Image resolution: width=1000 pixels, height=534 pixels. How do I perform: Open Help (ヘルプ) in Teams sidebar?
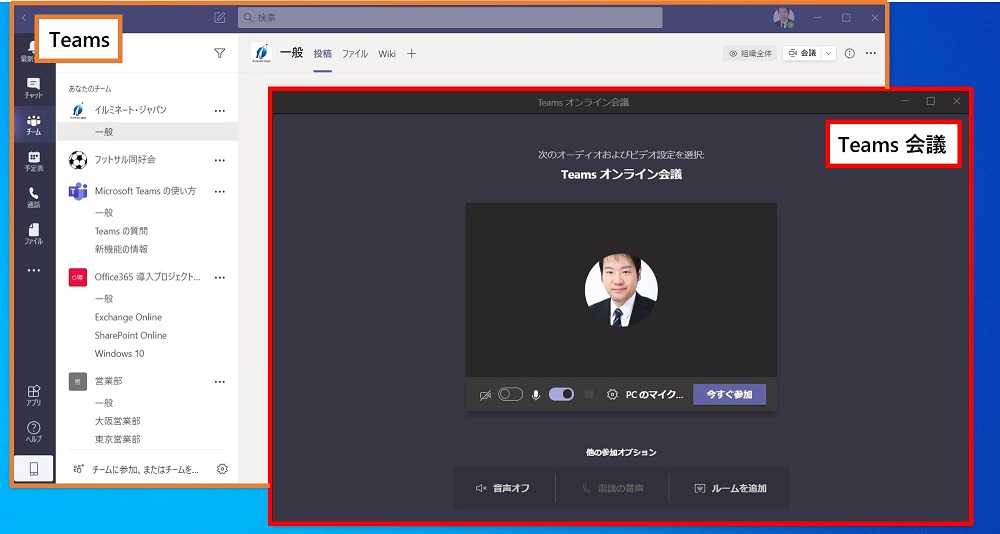coord(34,432)
